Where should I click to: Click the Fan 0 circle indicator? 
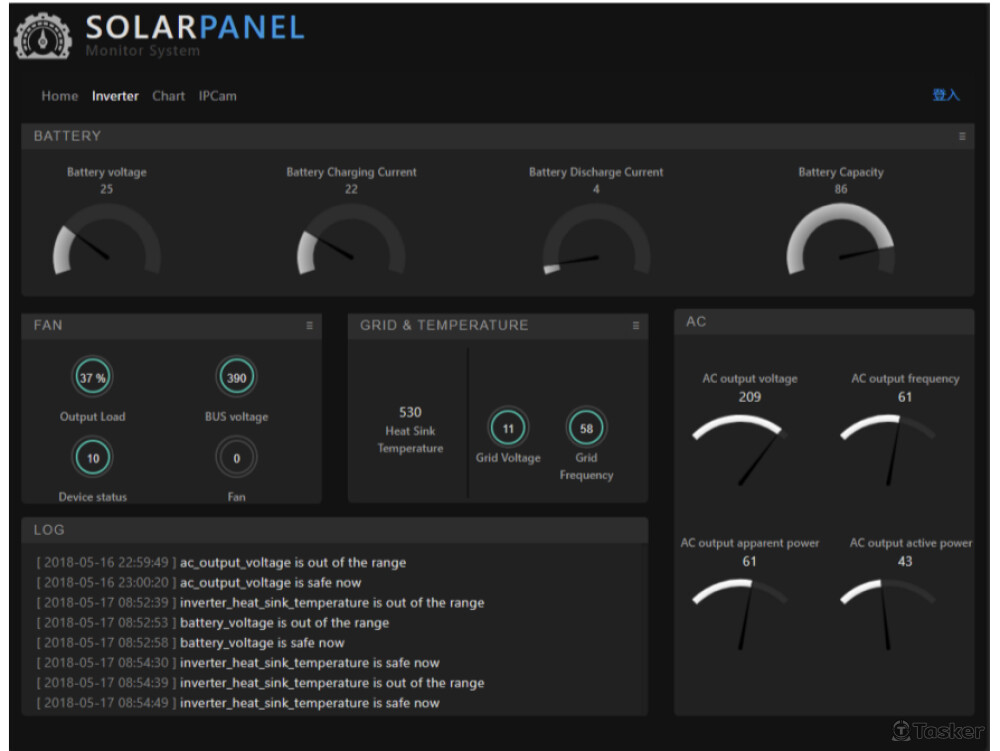pyautogui.click(x=237, y=458)
